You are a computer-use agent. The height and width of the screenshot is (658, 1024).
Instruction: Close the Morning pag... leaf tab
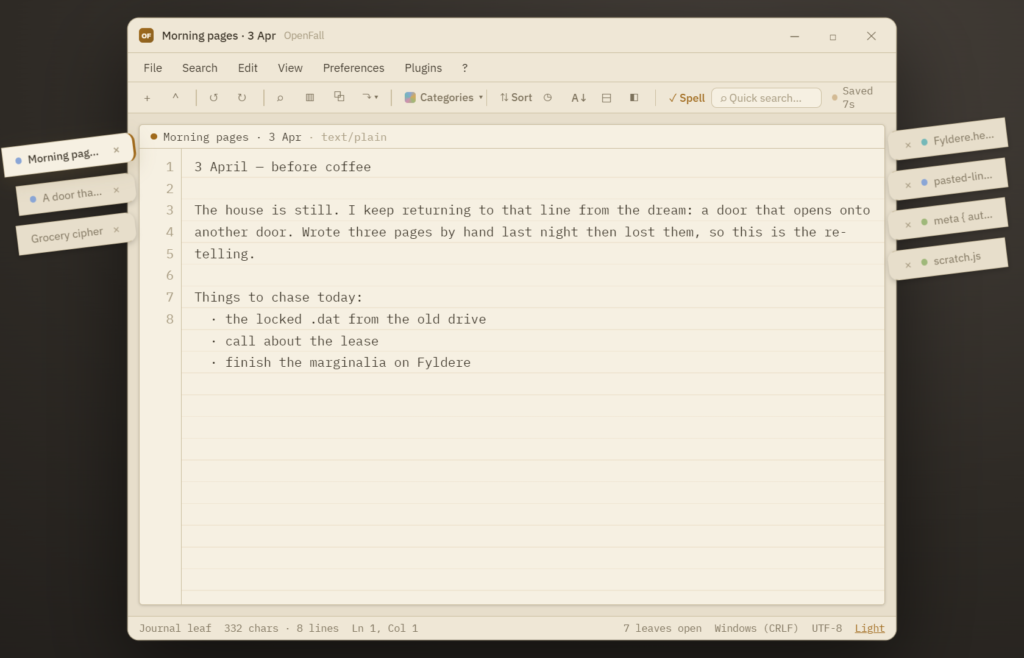pos(116,150)
